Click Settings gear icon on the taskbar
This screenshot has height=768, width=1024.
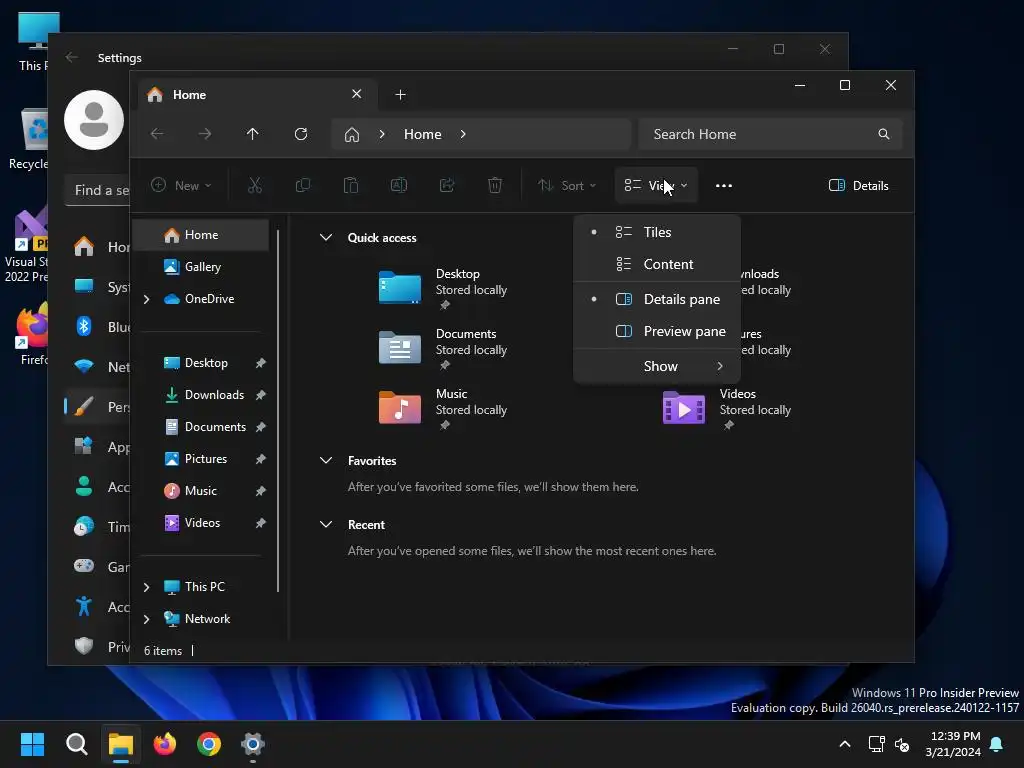(x=253, y=744)
